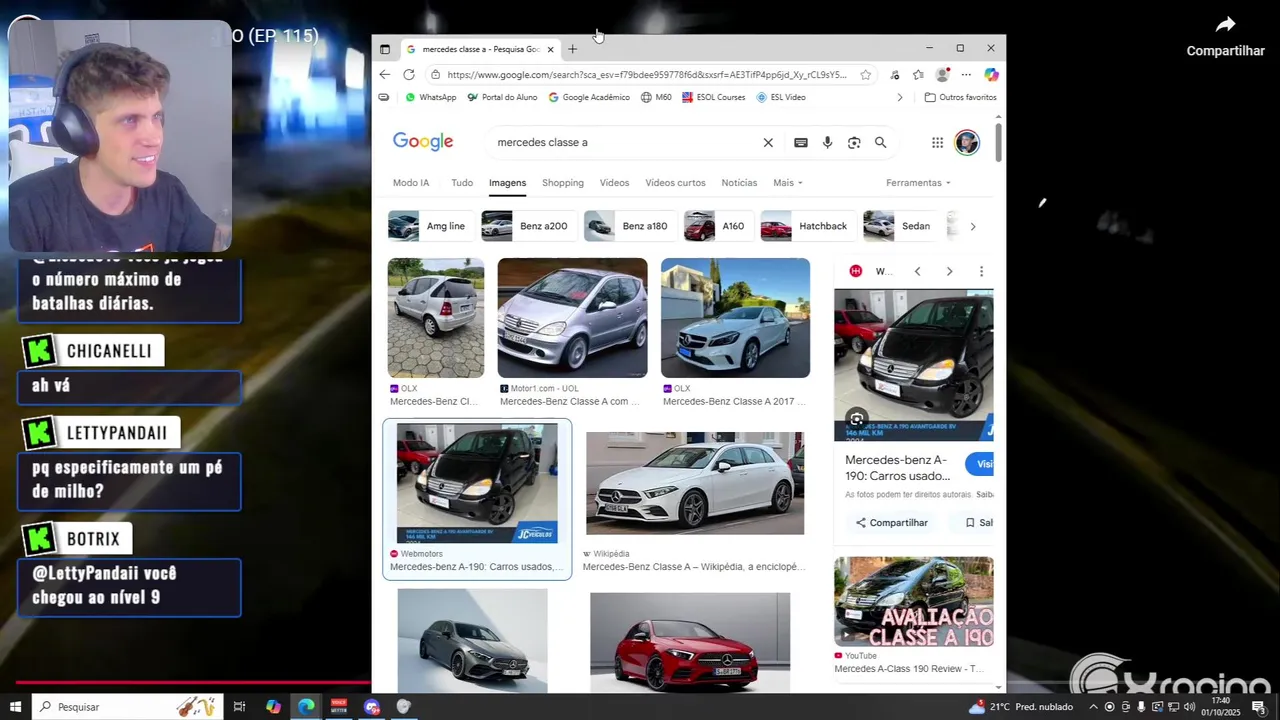1280x720 pixels.
Task: Open the favorites list icon
Action: 918,74
